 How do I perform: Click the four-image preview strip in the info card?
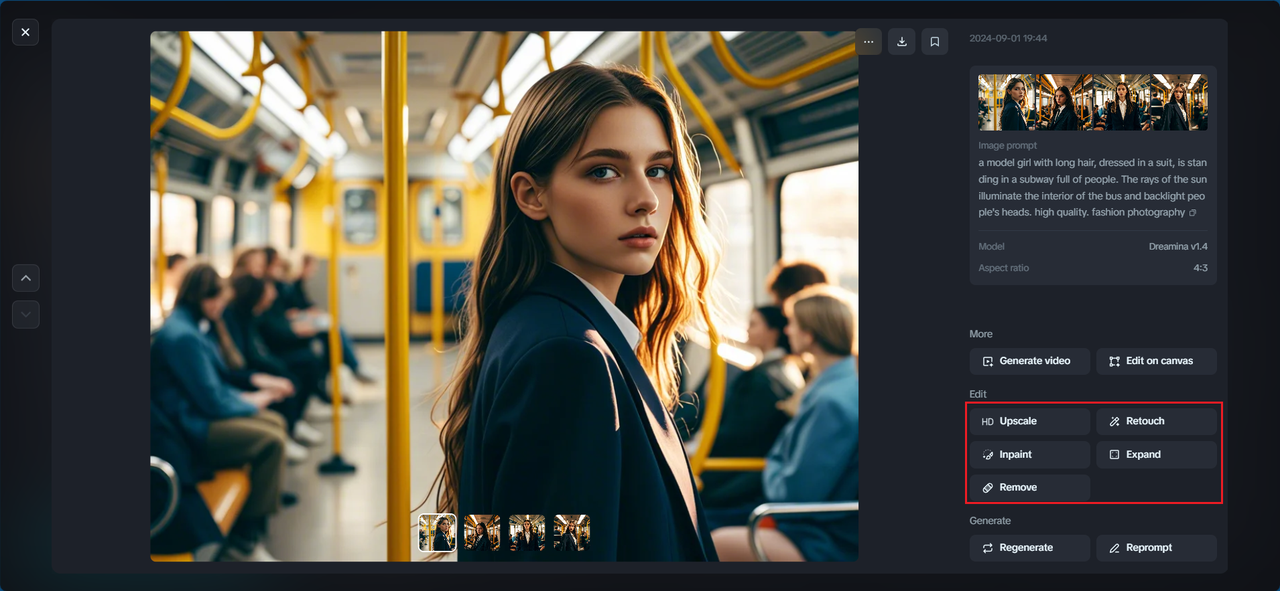(x=1093, y=102)
